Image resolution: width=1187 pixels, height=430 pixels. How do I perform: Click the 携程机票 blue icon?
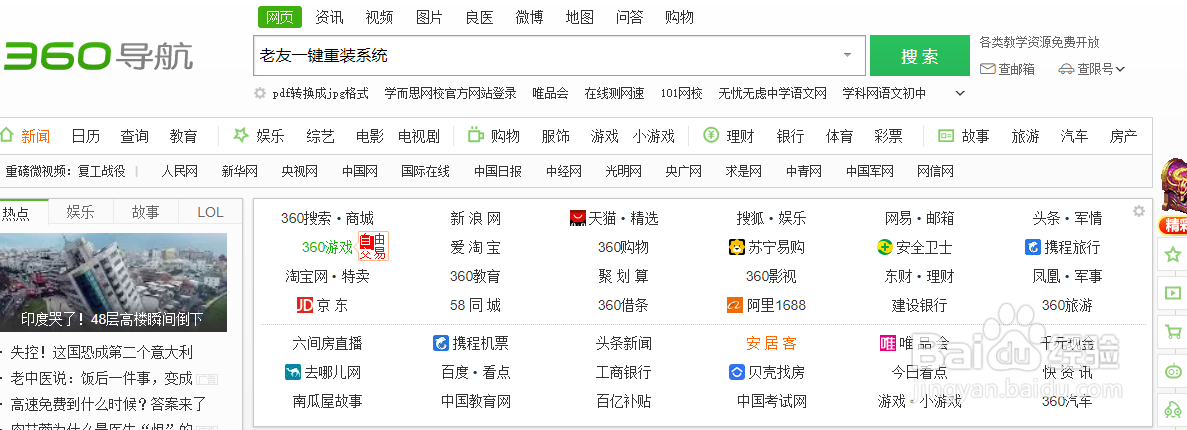coord(441,343)
